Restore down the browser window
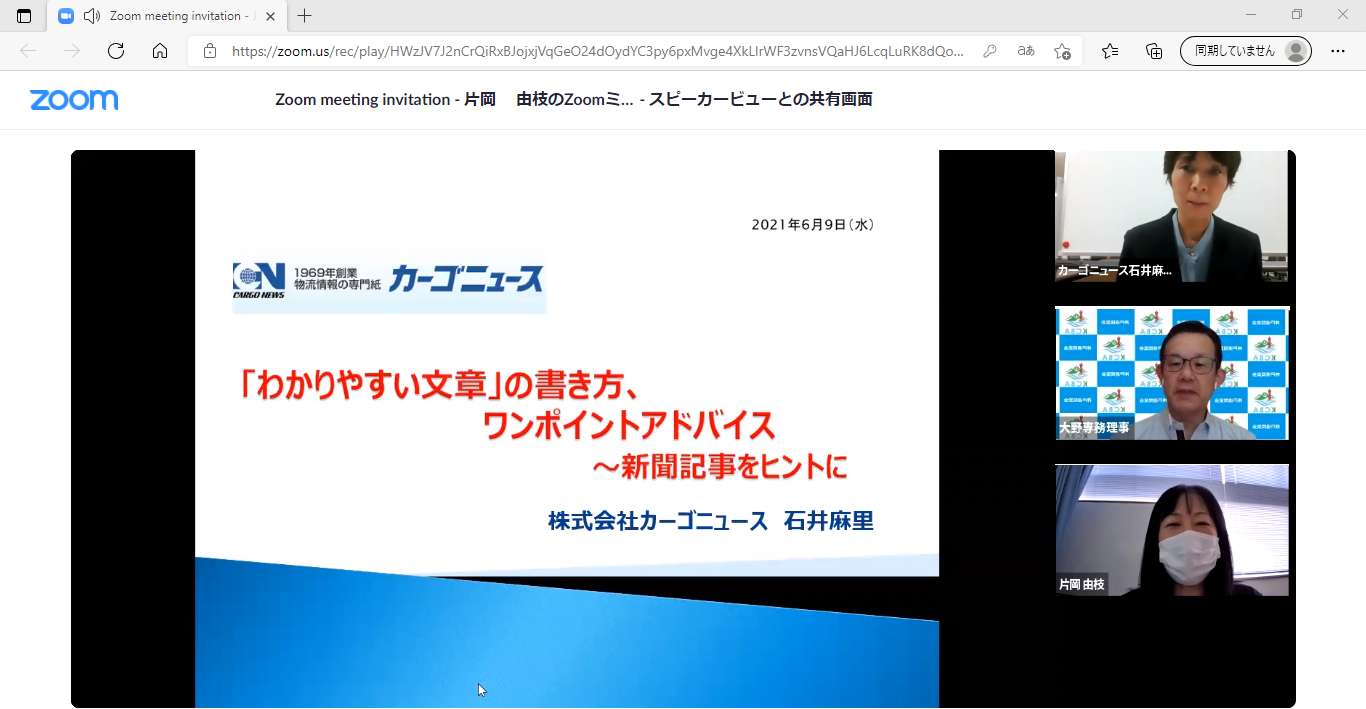The height and width of the screenshot is (709, 1366). pos(1297,15)
